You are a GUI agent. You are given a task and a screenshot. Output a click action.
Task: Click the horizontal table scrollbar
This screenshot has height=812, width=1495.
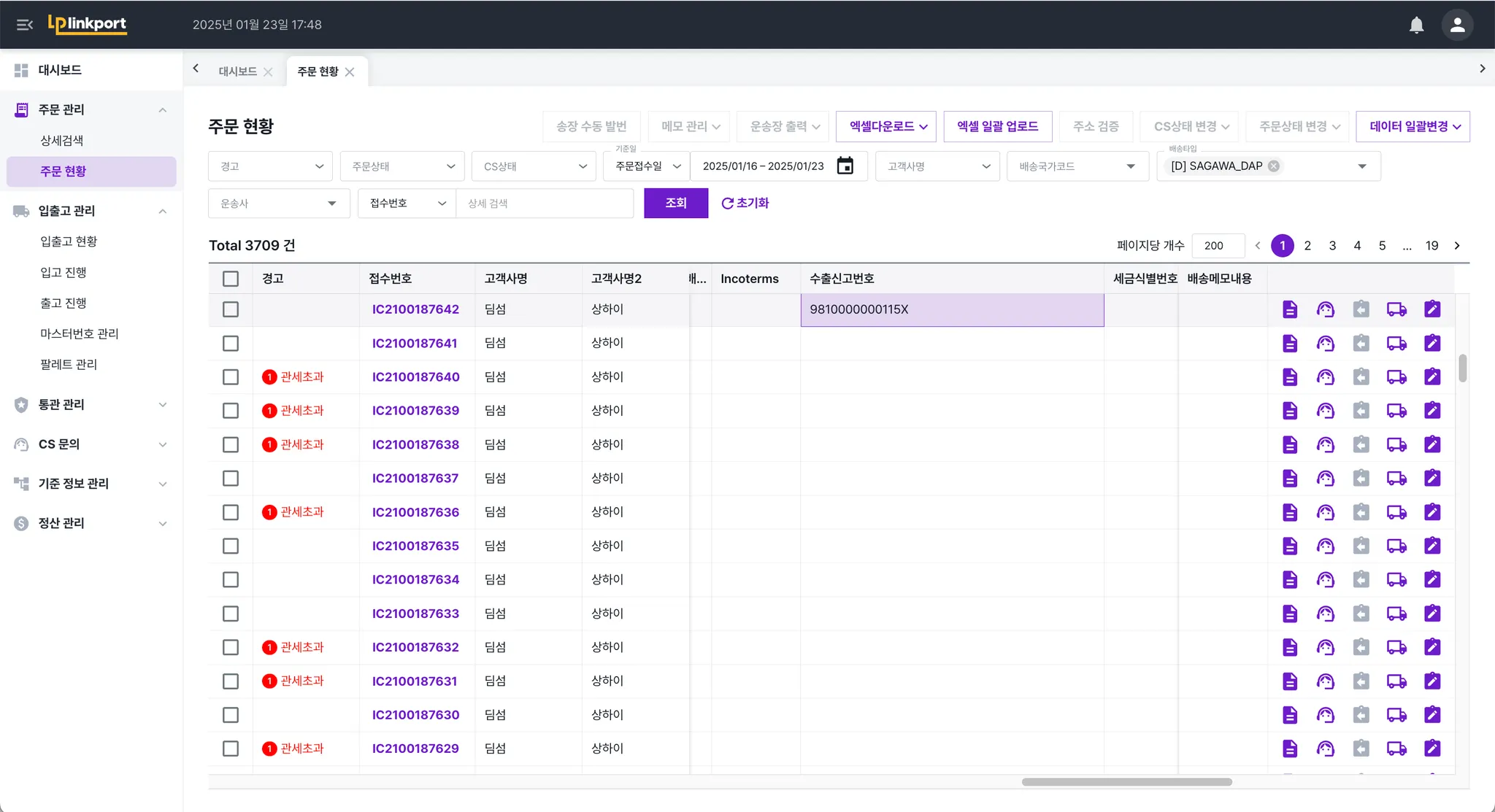pyautogui.click(x=1126, y=782)
